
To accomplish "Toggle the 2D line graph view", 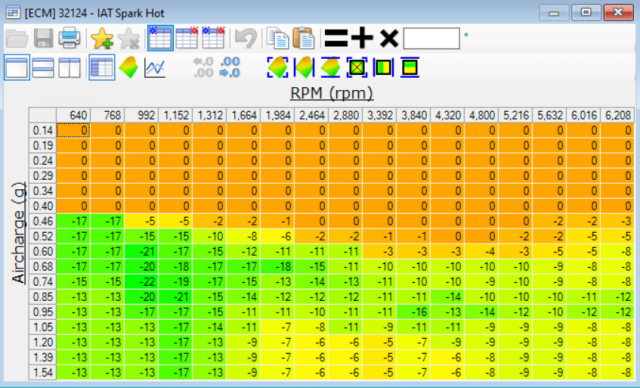I will [x=155, y=68].
